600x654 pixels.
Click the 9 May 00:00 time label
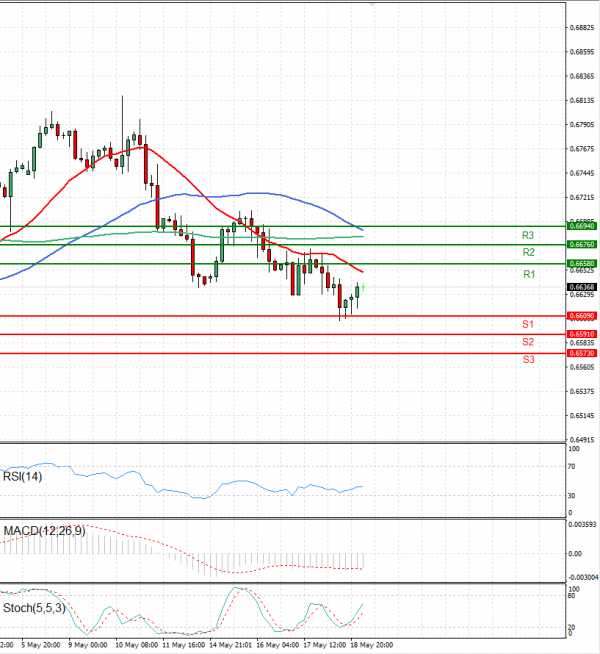click(88, 645)
